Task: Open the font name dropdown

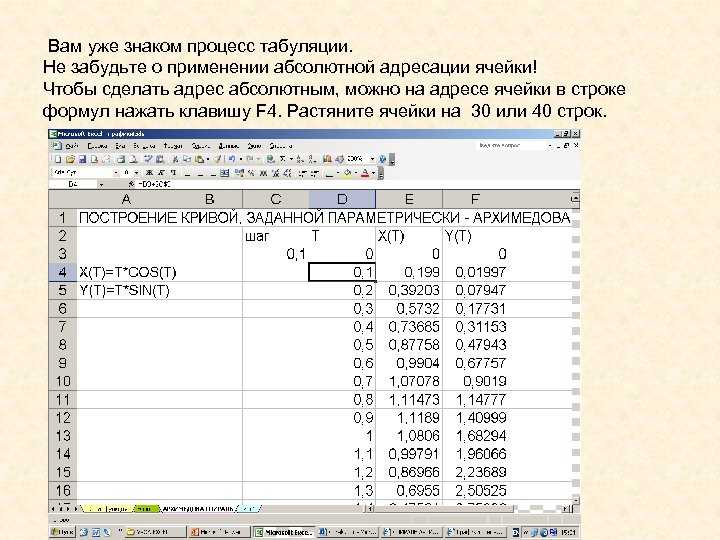Action: 116,173
